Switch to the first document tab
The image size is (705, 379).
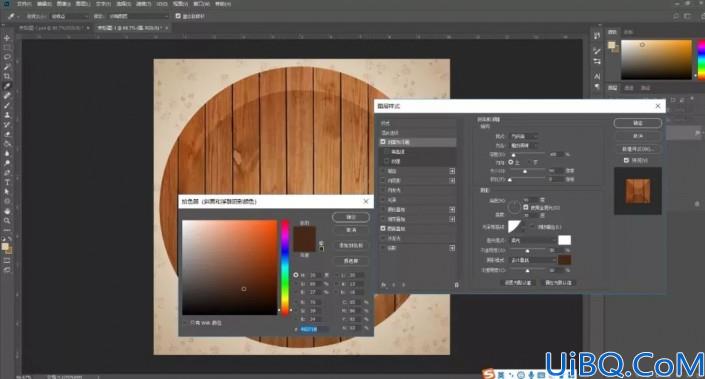click(x=52, y=28)
